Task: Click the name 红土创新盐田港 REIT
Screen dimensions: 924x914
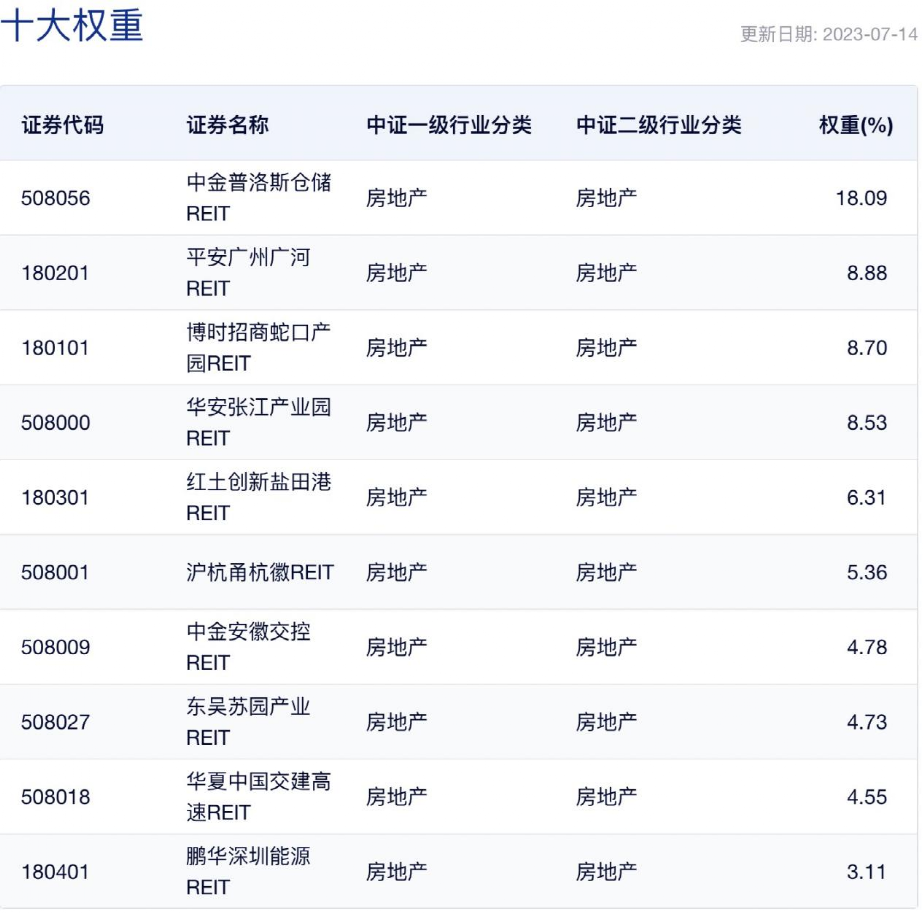Action: [x=259, y=497]
